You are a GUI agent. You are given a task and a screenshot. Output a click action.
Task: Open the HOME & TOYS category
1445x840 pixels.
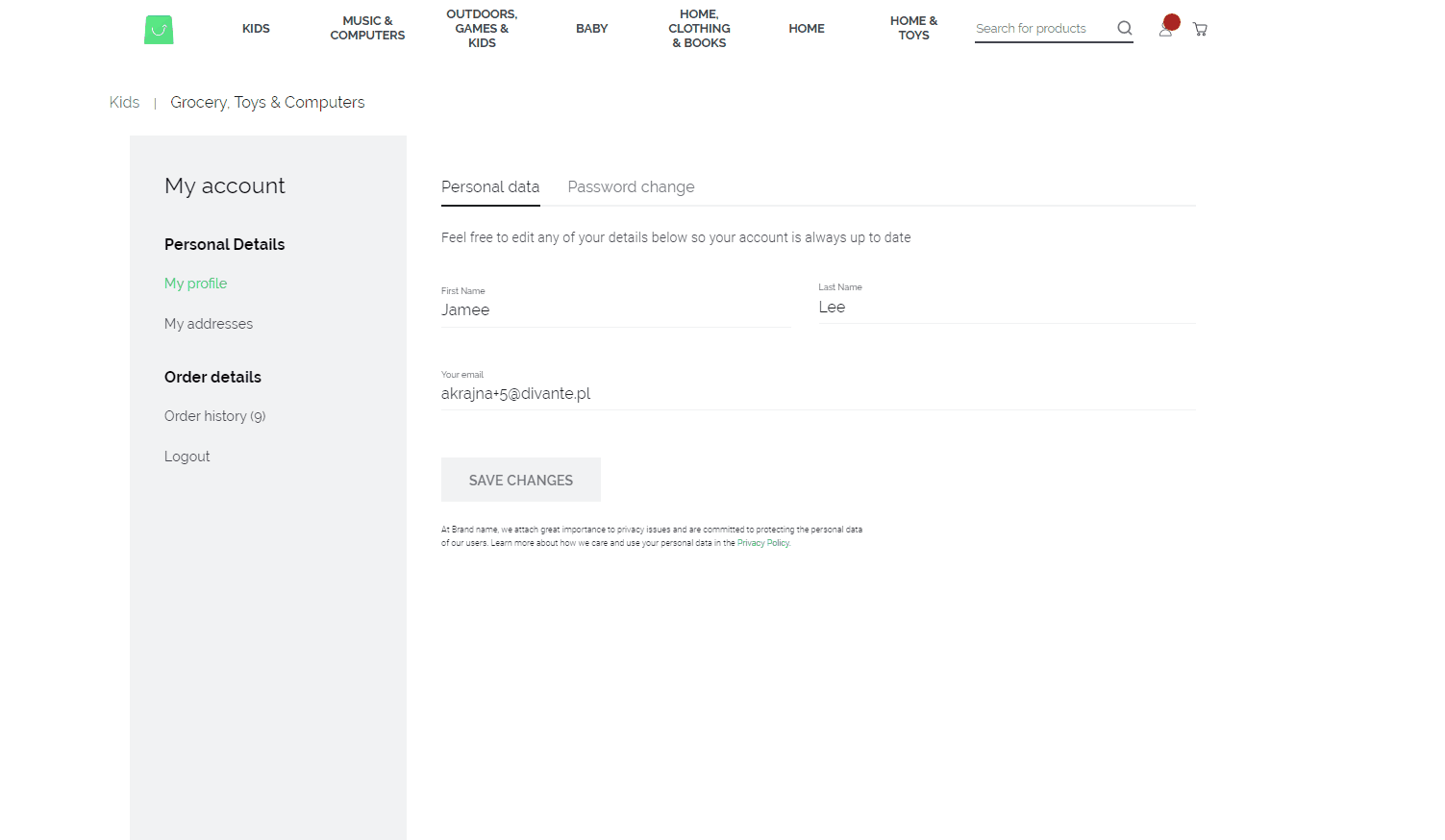click(913, 28)
